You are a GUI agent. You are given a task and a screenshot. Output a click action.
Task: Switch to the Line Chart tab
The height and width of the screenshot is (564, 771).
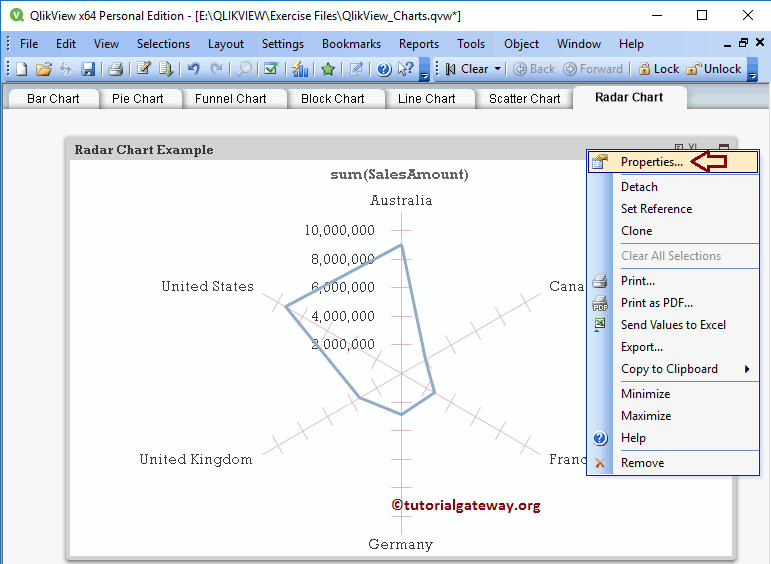[x=426, y=98]
